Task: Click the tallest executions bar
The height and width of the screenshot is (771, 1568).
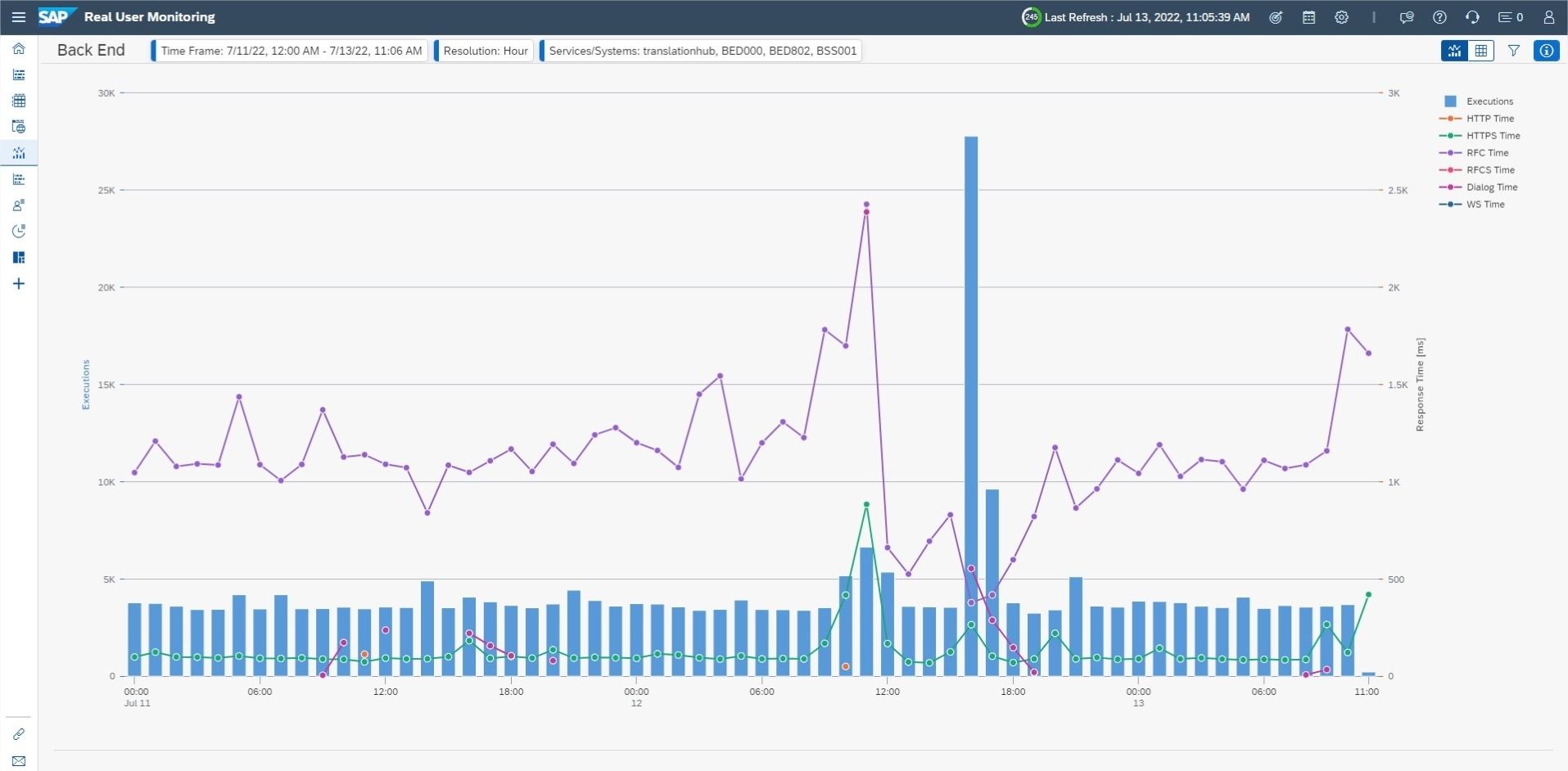Action: (971, 406)
